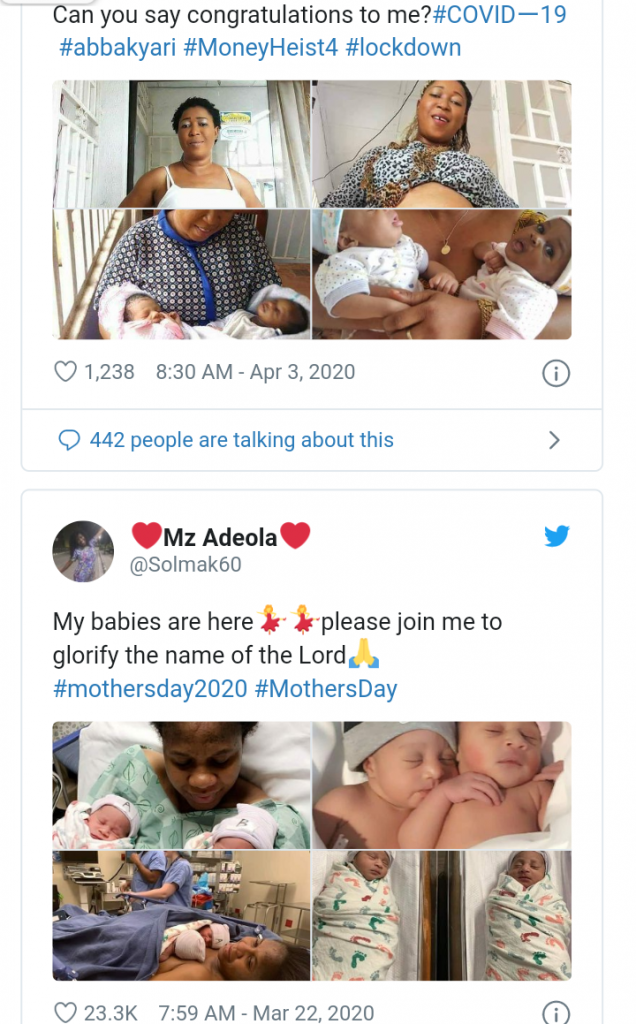Open info icon beside Apr 3, 2020
Screen dimensions: 636x1024
(555, 374)
